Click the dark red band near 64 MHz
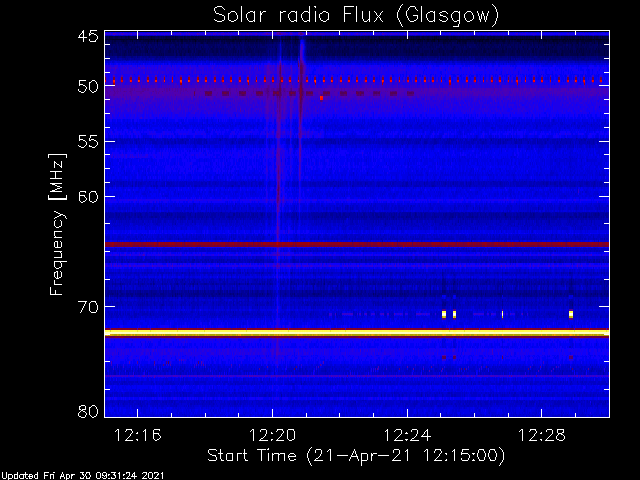The image size is (640, 480). 357,244
